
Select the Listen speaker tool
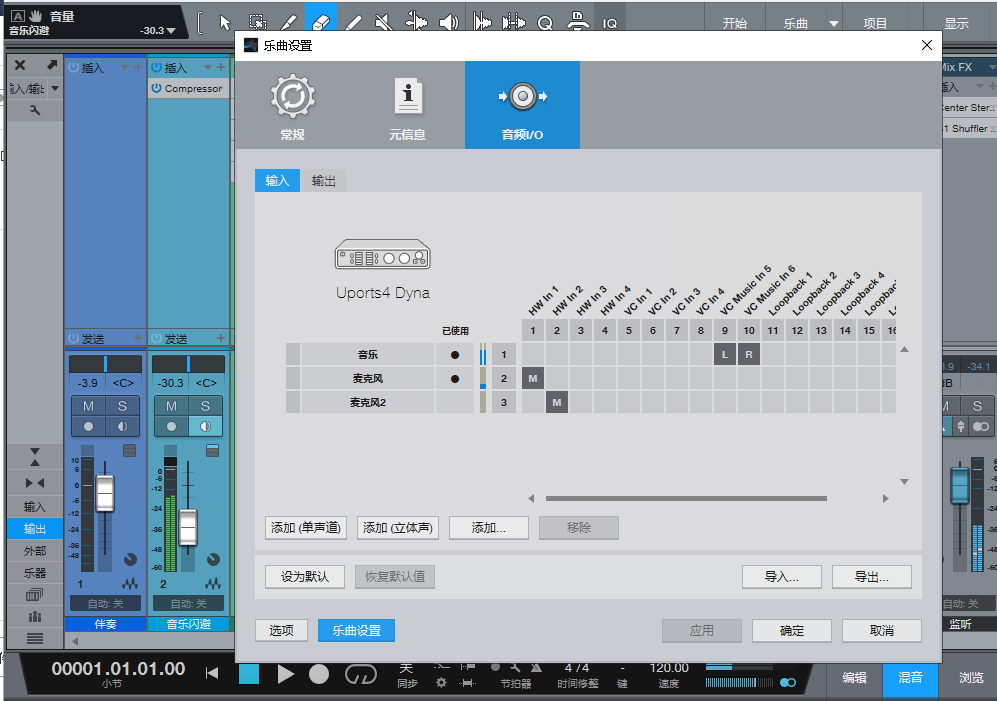pyautogui.click(x=449, y=22)
